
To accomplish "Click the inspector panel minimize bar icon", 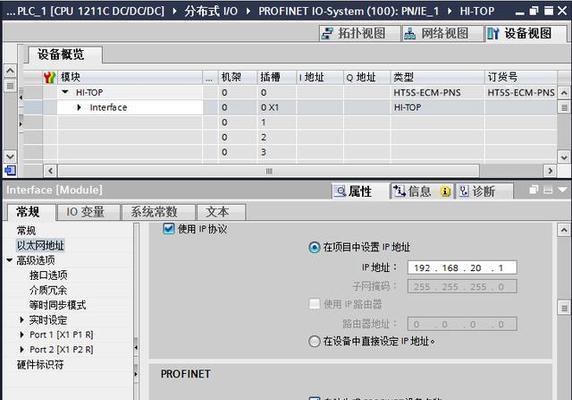I will pos(548,190).
